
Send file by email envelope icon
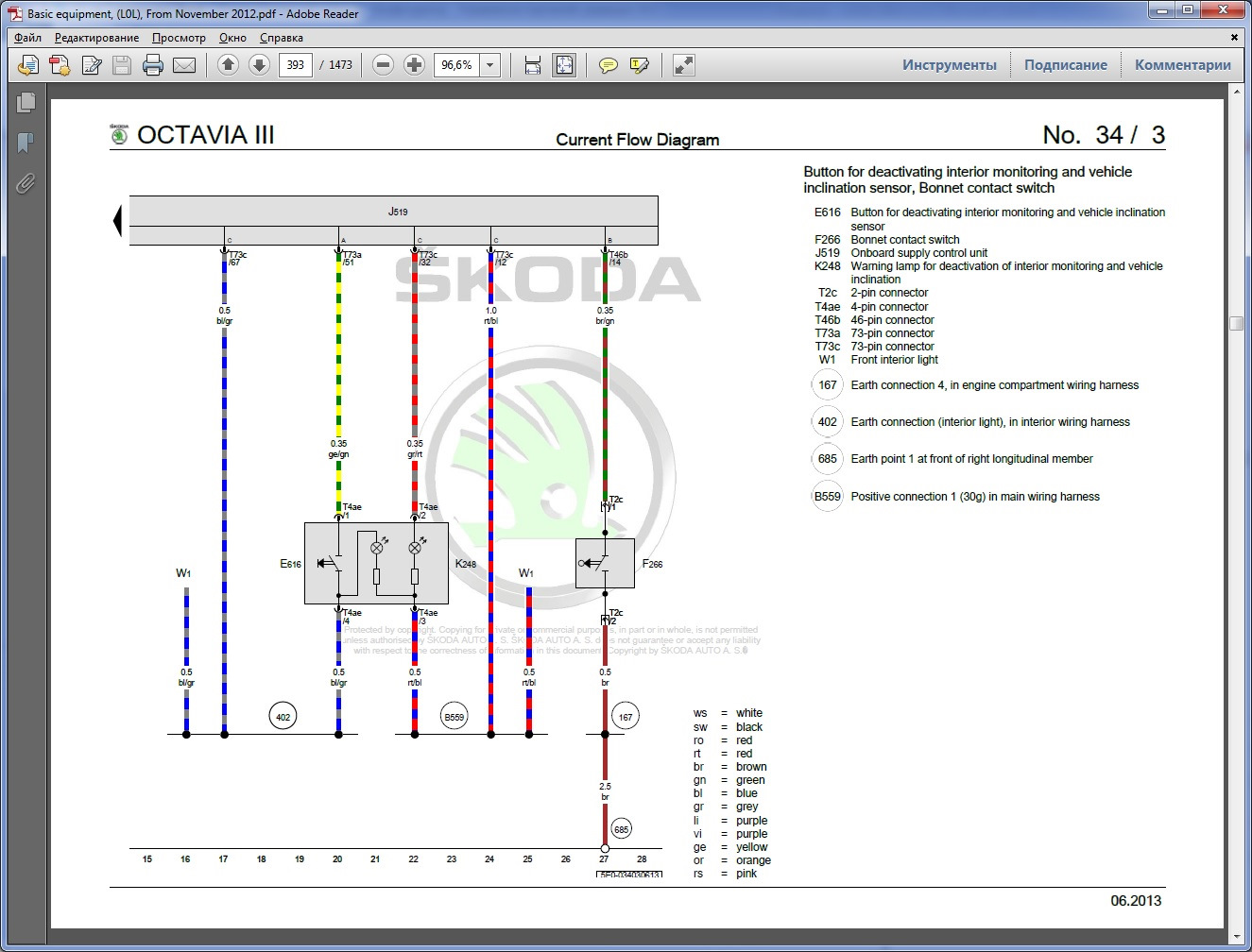pos(184,65)
